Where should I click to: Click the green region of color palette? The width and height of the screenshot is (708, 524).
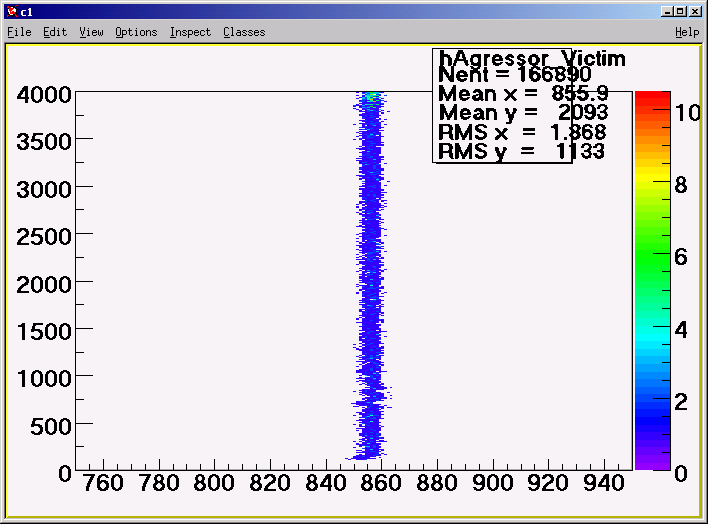click(x=652, y=253)
